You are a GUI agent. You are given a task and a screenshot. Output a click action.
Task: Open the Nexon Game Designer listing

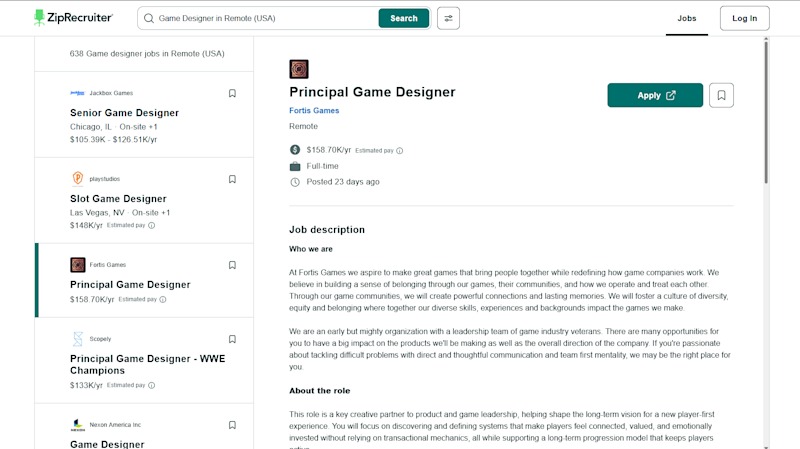(107, 444)
